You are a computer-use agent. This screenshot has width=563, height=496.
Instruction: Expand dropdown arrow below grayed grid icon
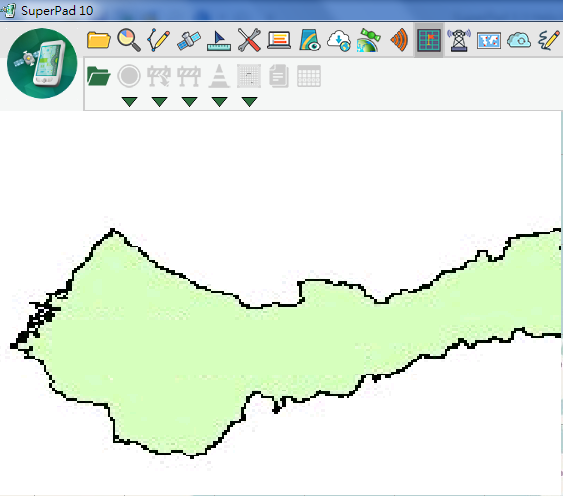point(249,102)
